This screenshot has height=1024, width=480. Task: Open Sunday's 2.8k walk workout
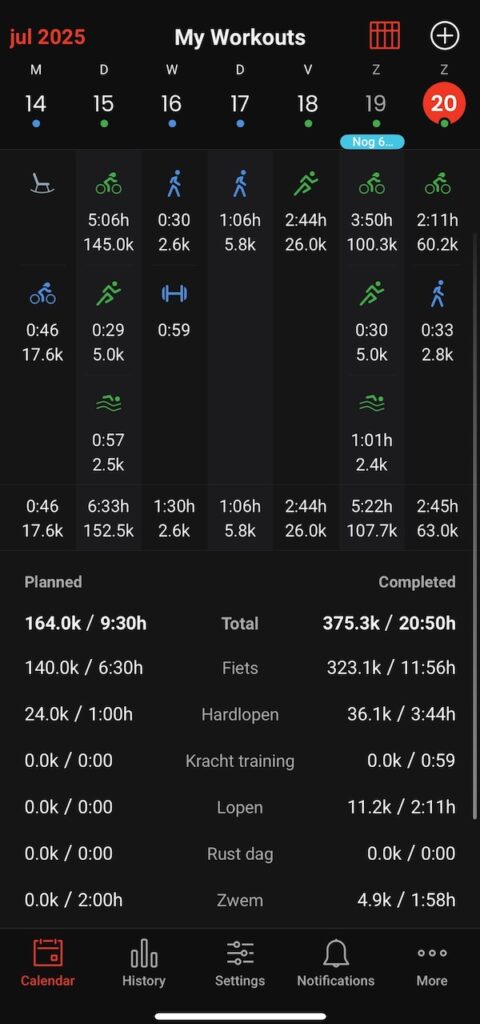point(438,321)
